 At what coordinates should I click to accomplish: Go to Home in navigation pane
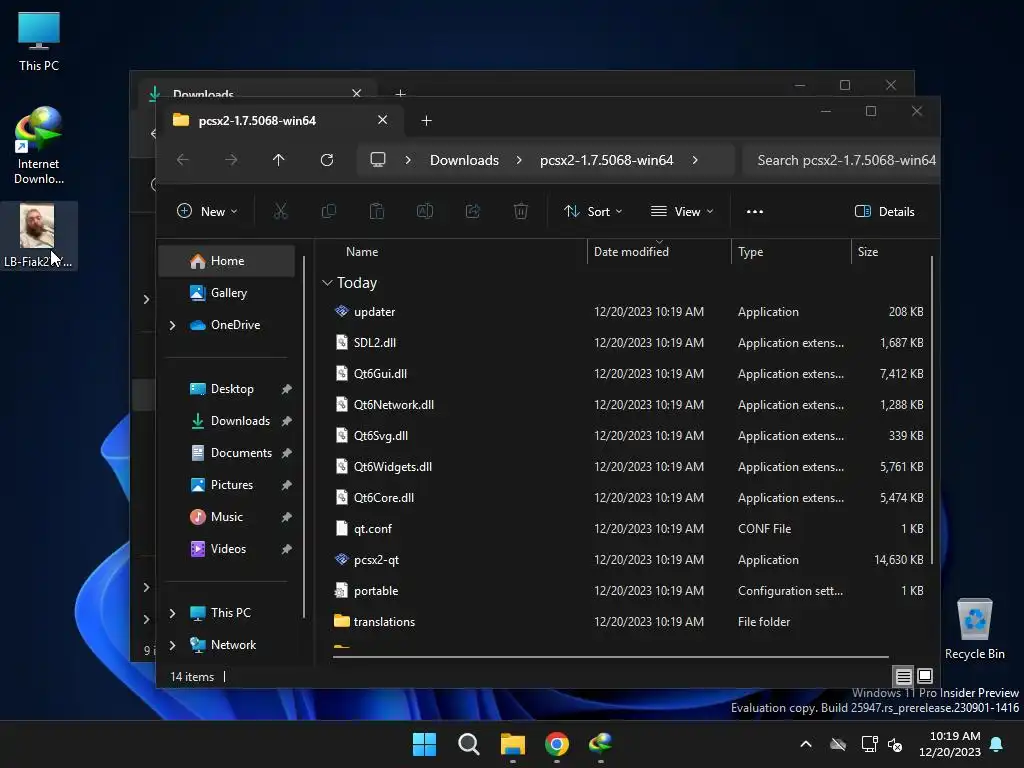click(227, 261)
